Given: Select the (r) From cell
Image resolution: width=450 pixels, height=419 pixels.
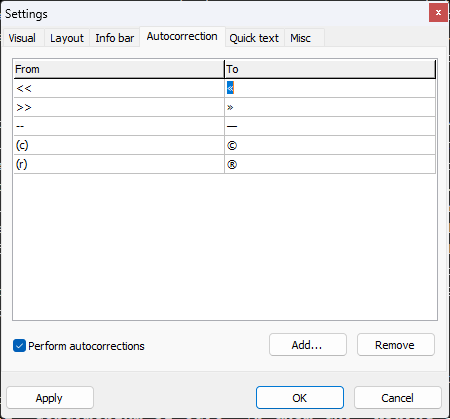Looking at the screenshot, I should [x=119, y=164].
